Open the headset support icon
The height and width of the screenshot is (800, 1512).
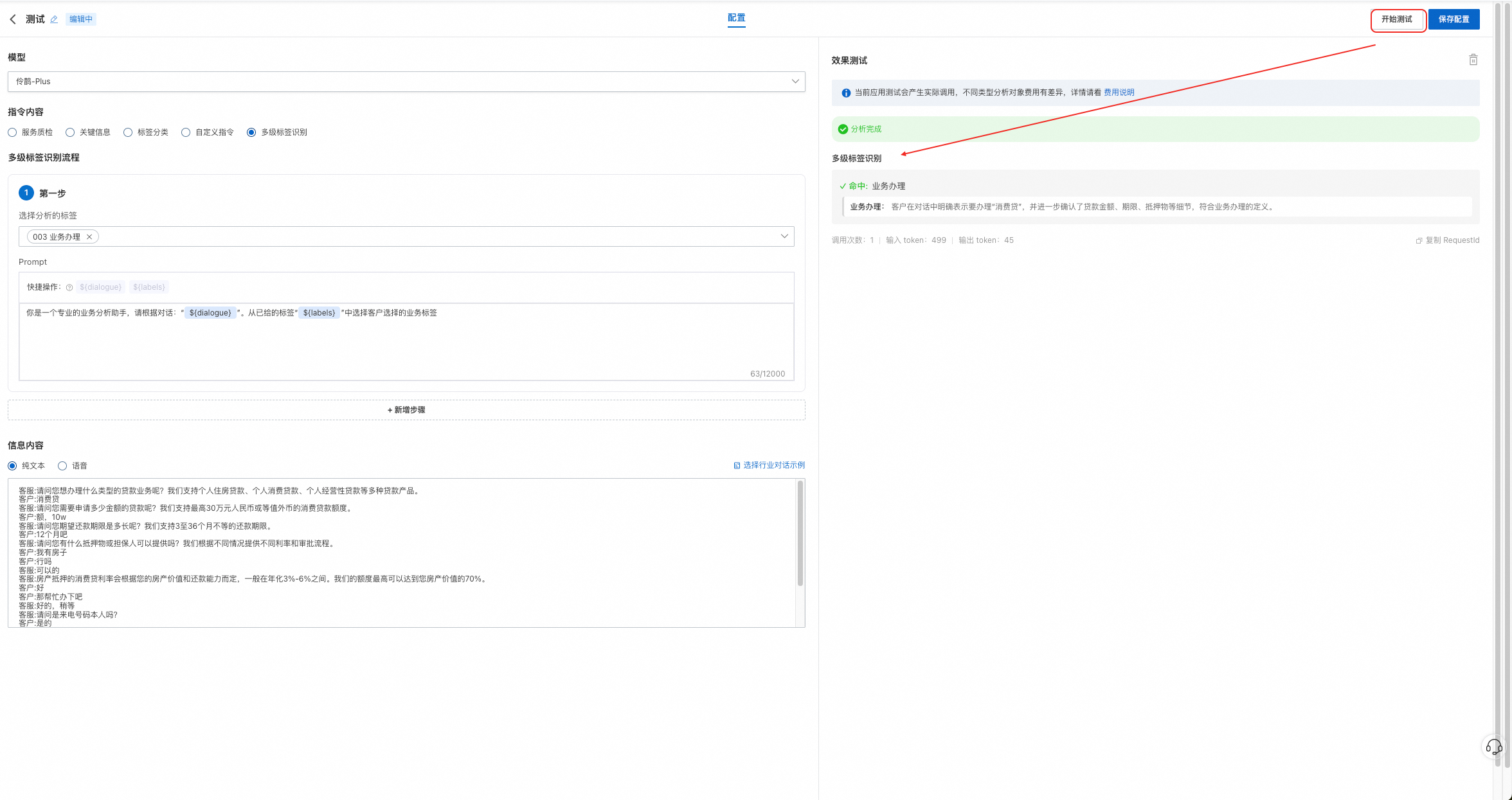coord(1493,747)
